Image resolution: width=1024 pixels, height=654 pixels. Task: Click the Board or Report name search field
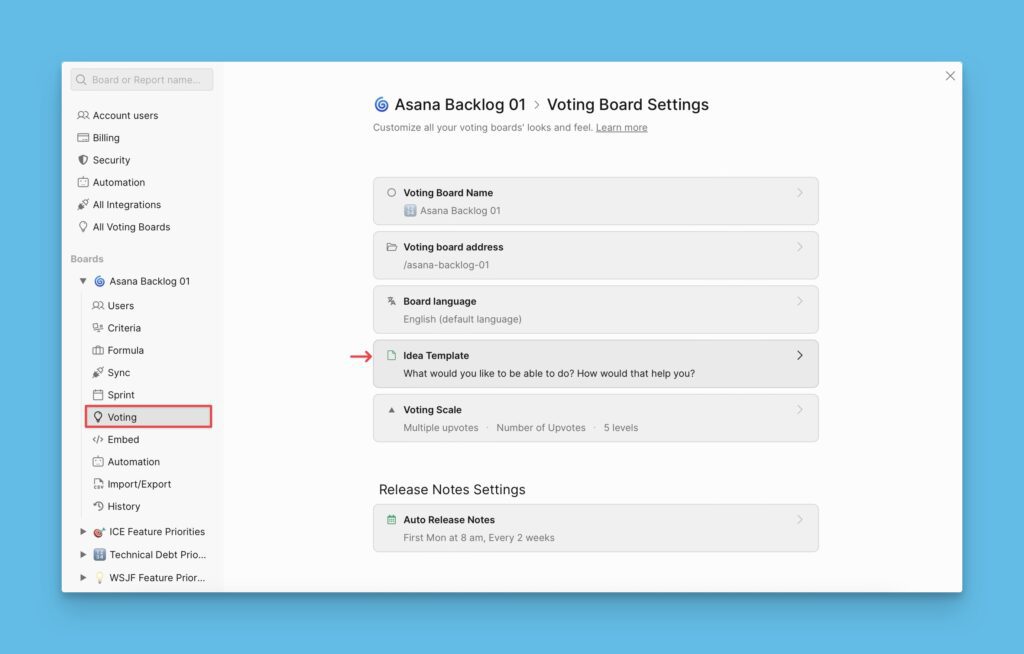tap(141, 79)
